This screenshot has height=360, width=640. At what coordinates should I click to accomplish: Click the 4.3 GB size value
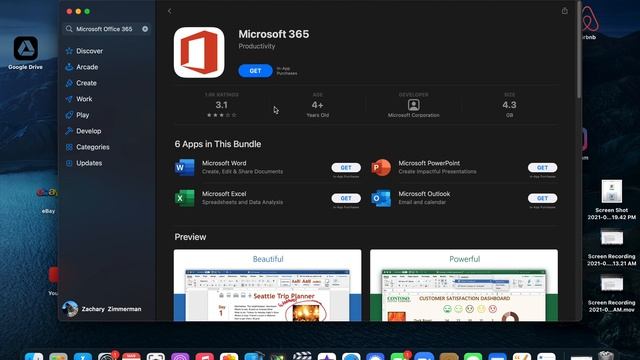pyautogui.click(x=509, y=105)
